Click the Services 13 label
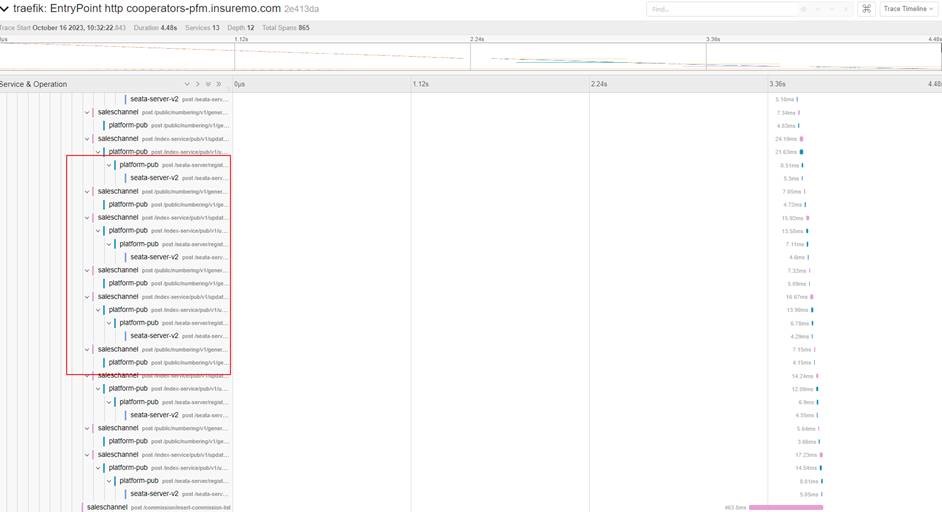The image size is (942, 512). click(202, 28)
